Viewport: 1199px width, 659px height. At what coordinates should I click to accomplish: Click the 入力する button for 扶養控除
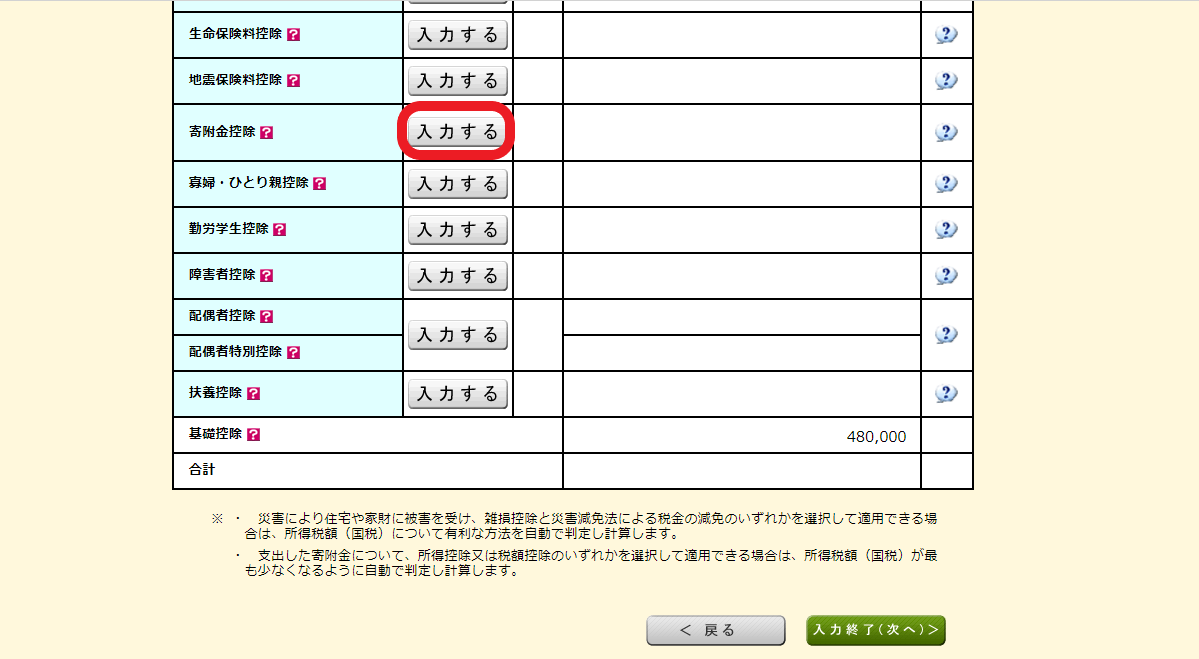click(x=457, y=394)
